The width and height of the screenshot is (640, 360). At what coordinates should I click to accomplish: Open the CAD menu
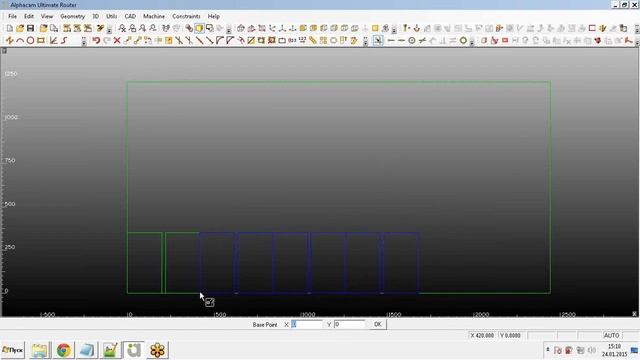(x=130, y=16)
